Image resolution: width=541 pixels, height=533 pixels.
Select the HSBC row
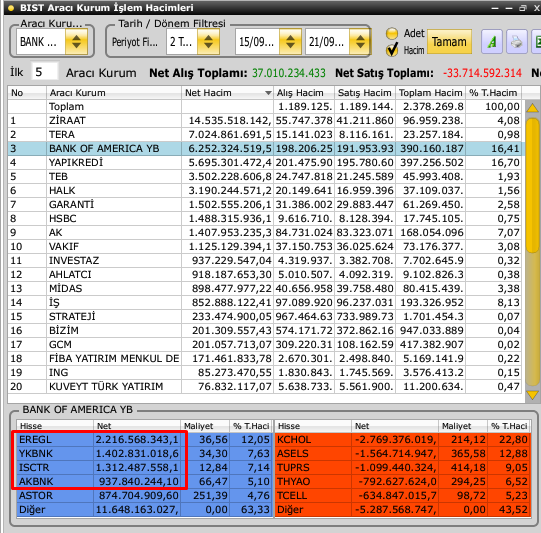tap(266, 218)
